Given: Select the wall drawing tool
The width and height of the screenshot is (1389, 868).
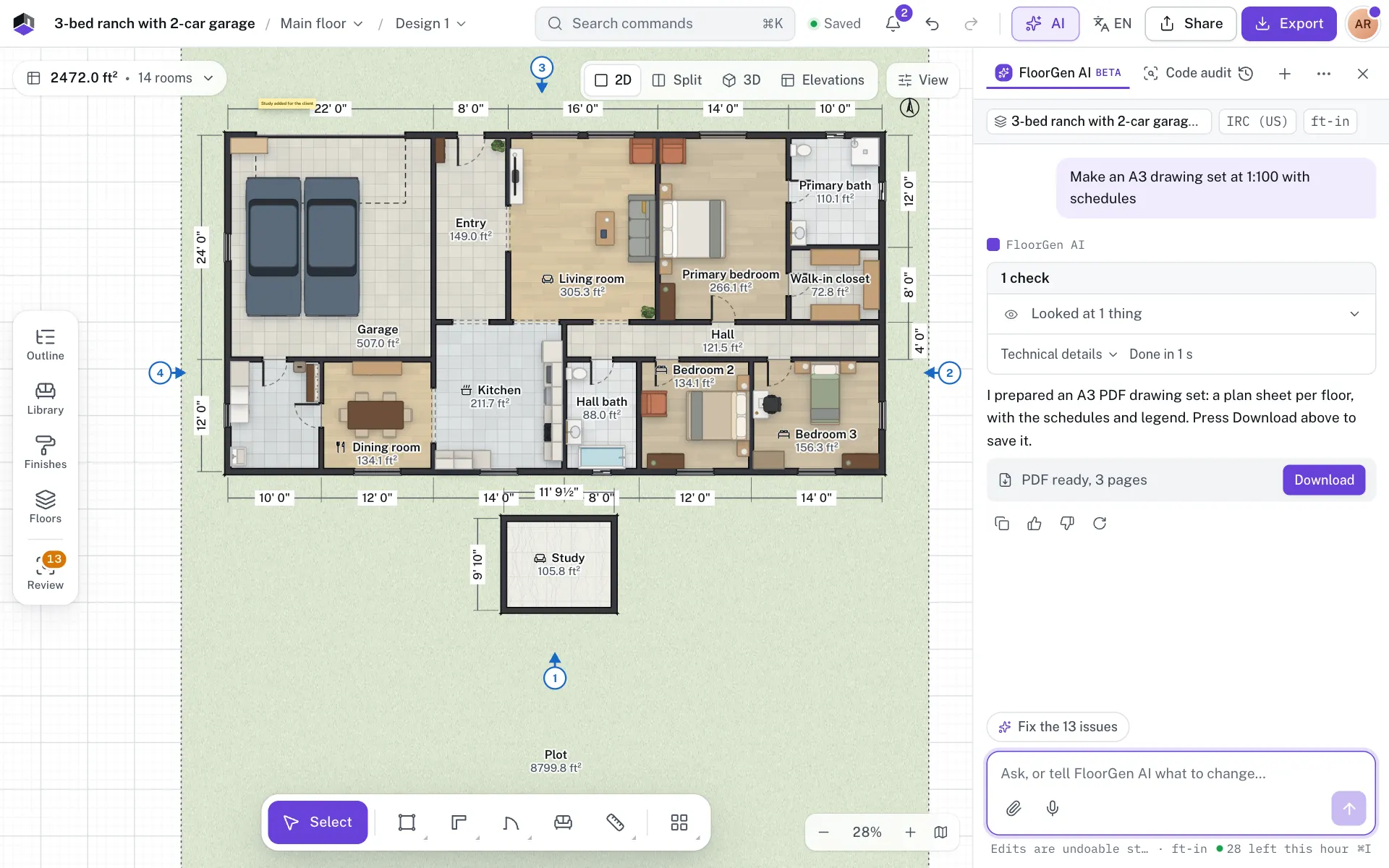Looking at the screenshot, I should tap(459, 822).
